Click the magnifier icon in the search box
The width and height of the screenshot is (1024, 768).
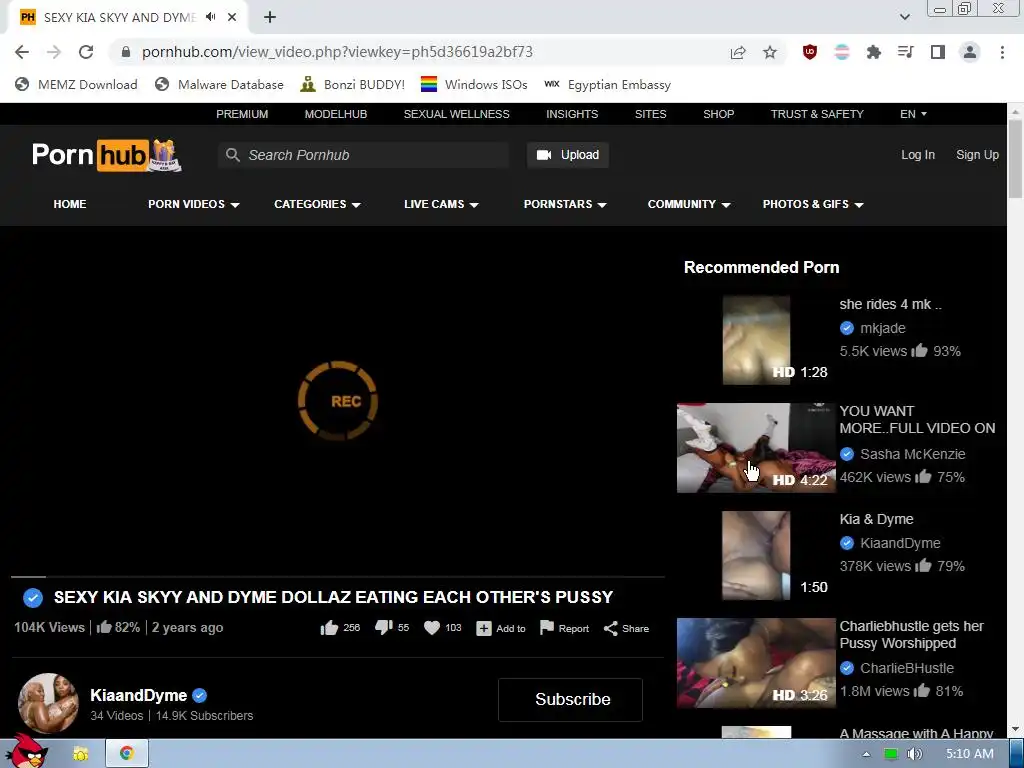click(x=232, y=155)
